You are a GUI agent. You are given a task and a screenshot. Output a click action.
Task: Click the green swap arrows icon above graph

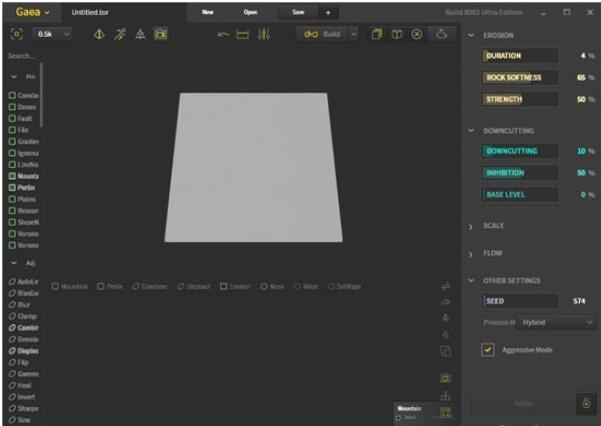click(x=445, y=287)
